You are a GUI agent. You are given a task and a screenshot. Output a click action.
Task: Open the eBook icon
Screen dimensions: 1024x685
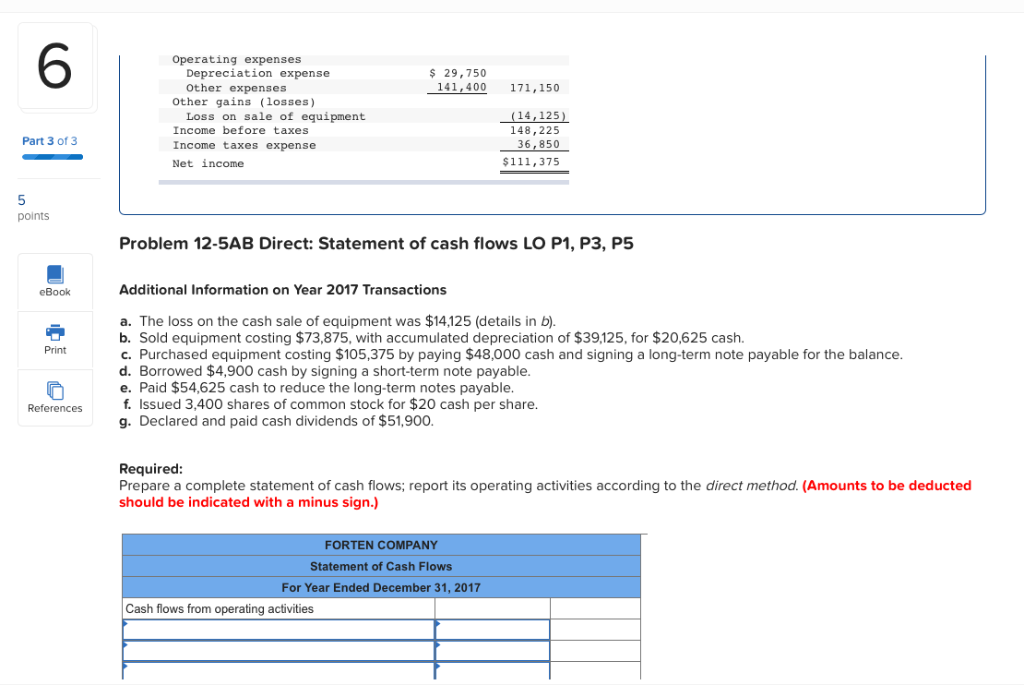point(55,274)
